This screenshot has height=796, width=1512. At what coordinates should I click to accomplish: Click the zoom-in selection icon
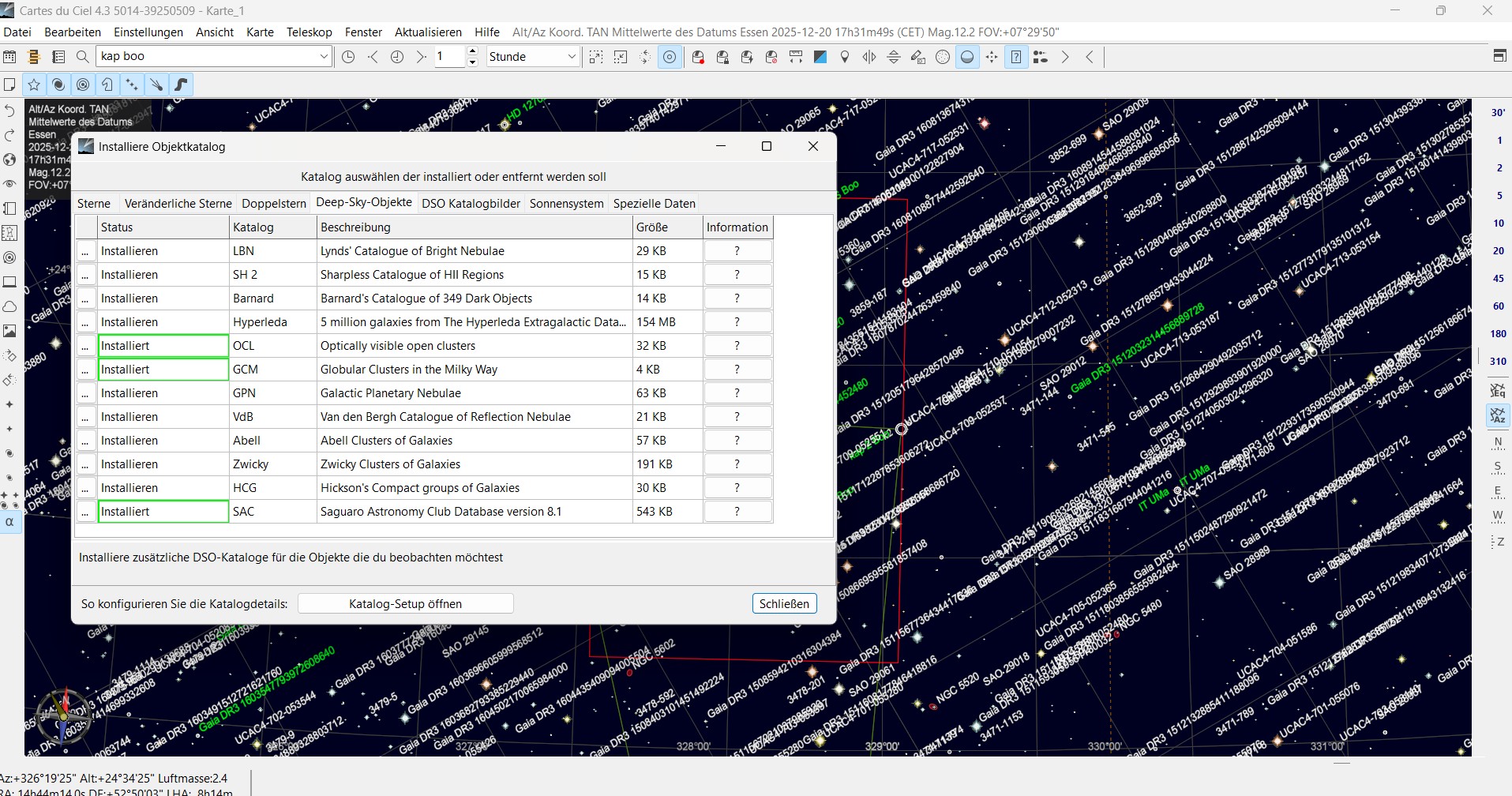pos(596,57)
